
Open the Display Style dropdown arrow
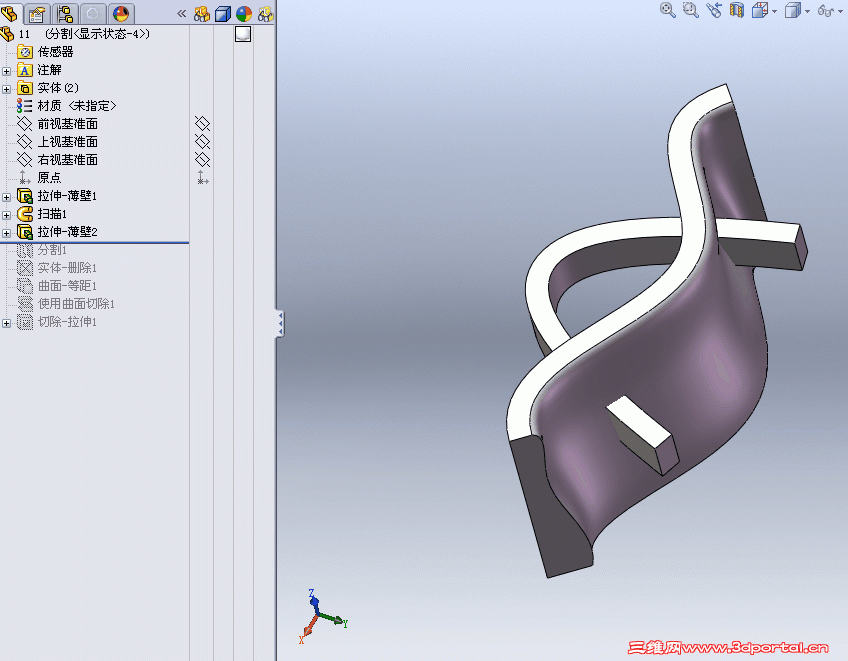[807, 11]
